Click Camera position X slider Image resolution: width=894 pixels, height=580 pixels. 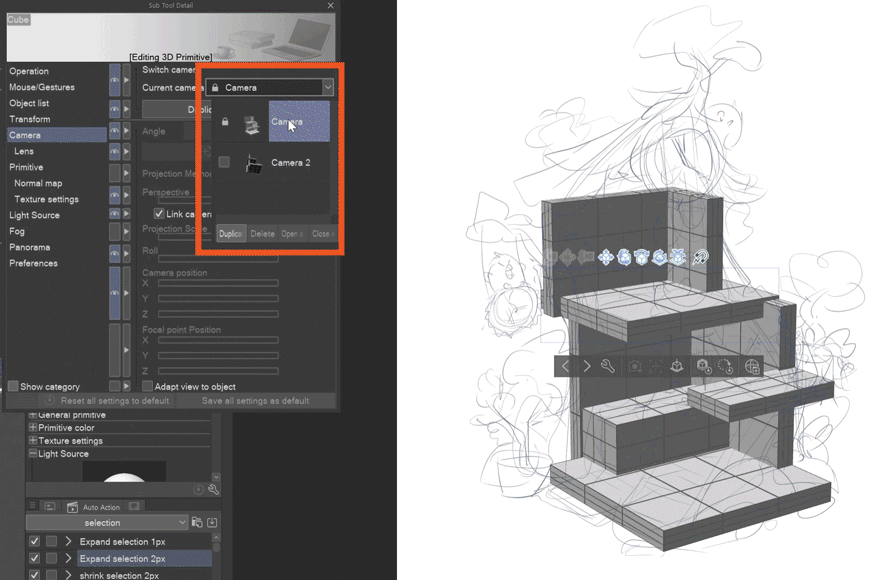pyautogui.click(x=218, y=283)
